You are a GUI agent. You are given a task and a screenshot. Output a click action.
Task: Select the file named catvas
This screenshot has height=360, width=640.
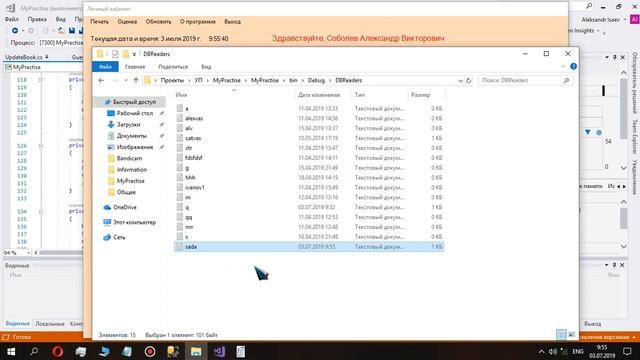pos(193,138)
